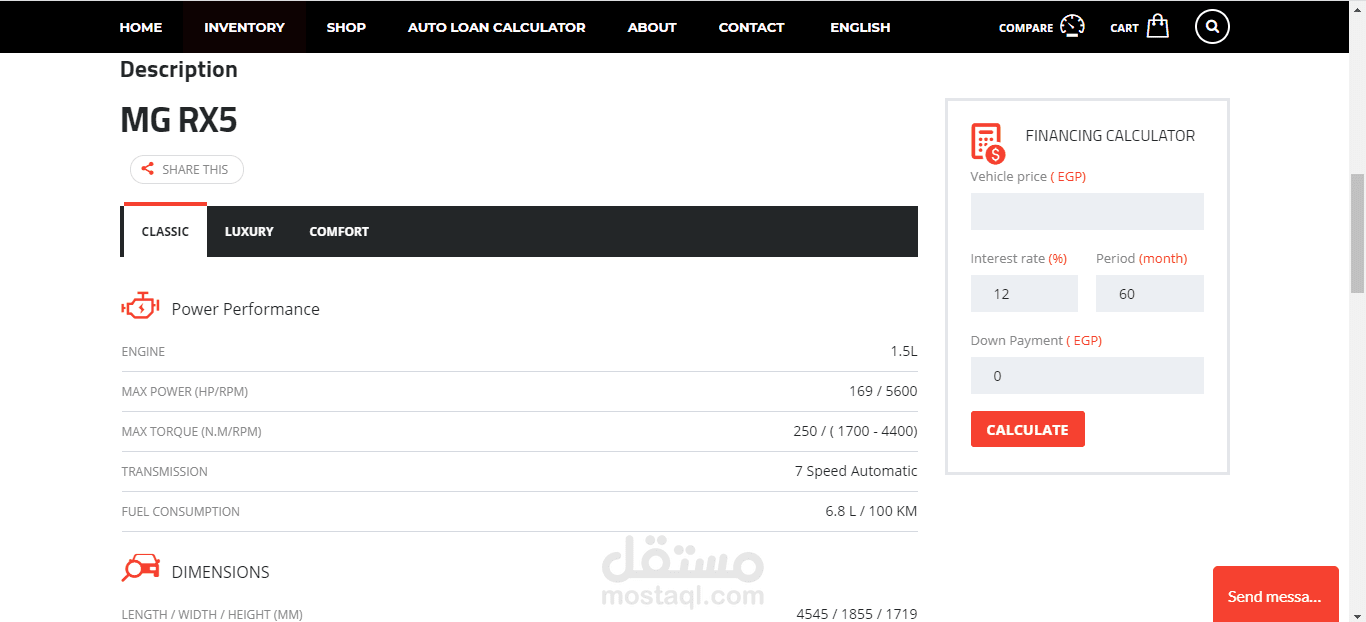Switch to the COMFORT trim tab

point(339,231)
